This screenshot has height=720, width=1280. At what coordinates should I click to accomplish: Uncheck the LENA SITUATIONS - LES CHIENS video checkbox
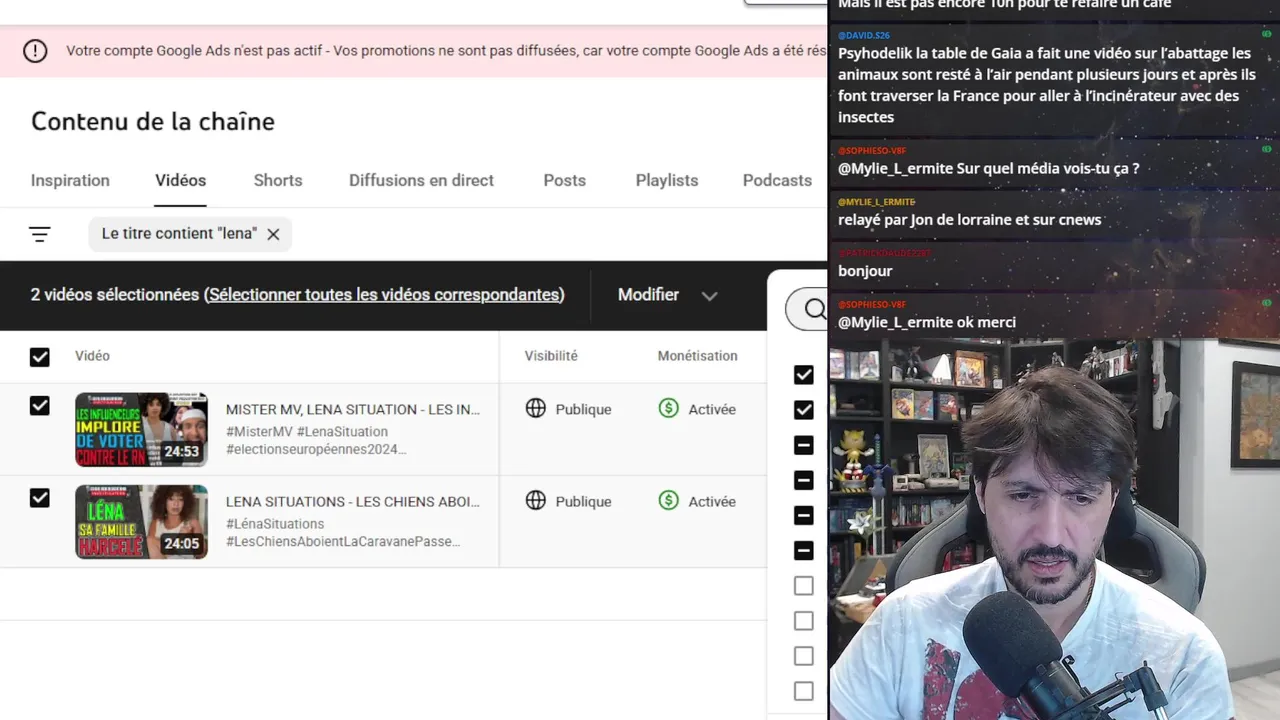[x=39, y=497]
